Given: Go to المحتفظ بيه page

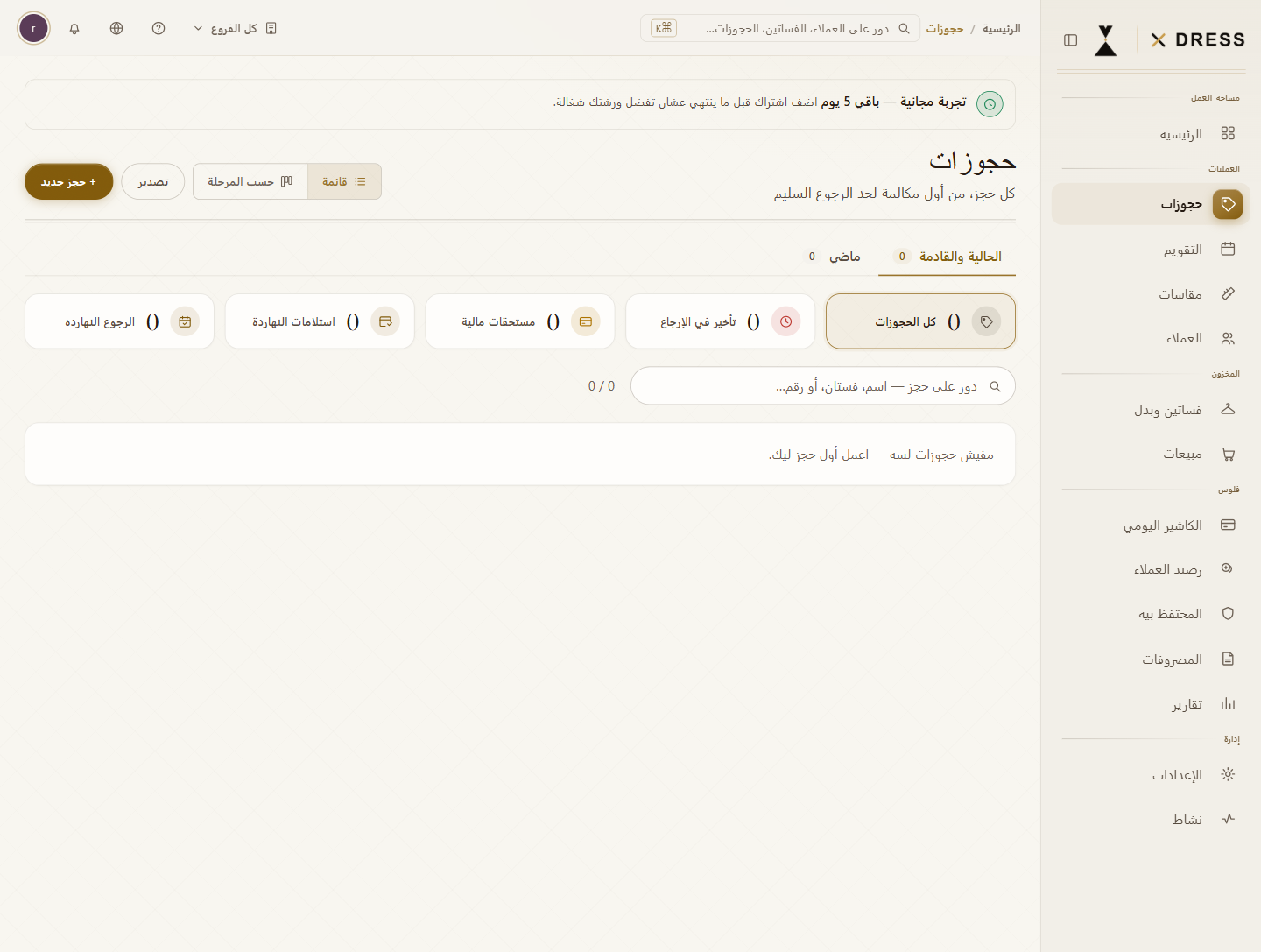Looking at the screenshot, I should [x=1151, y=614].
